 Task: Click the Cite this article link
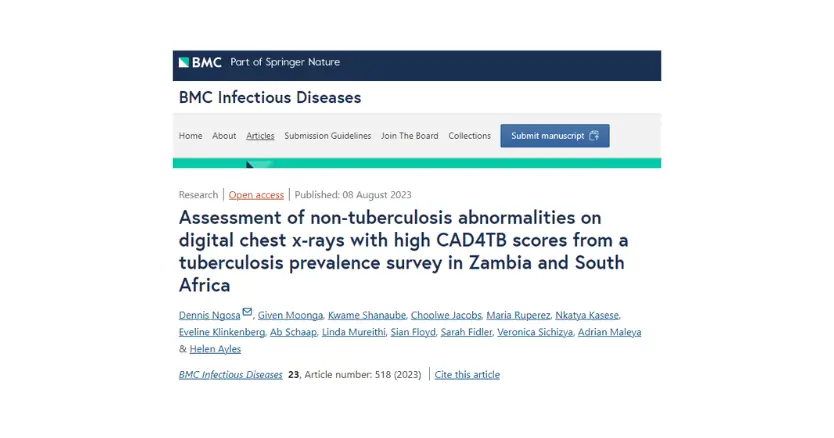click(467, 375)
